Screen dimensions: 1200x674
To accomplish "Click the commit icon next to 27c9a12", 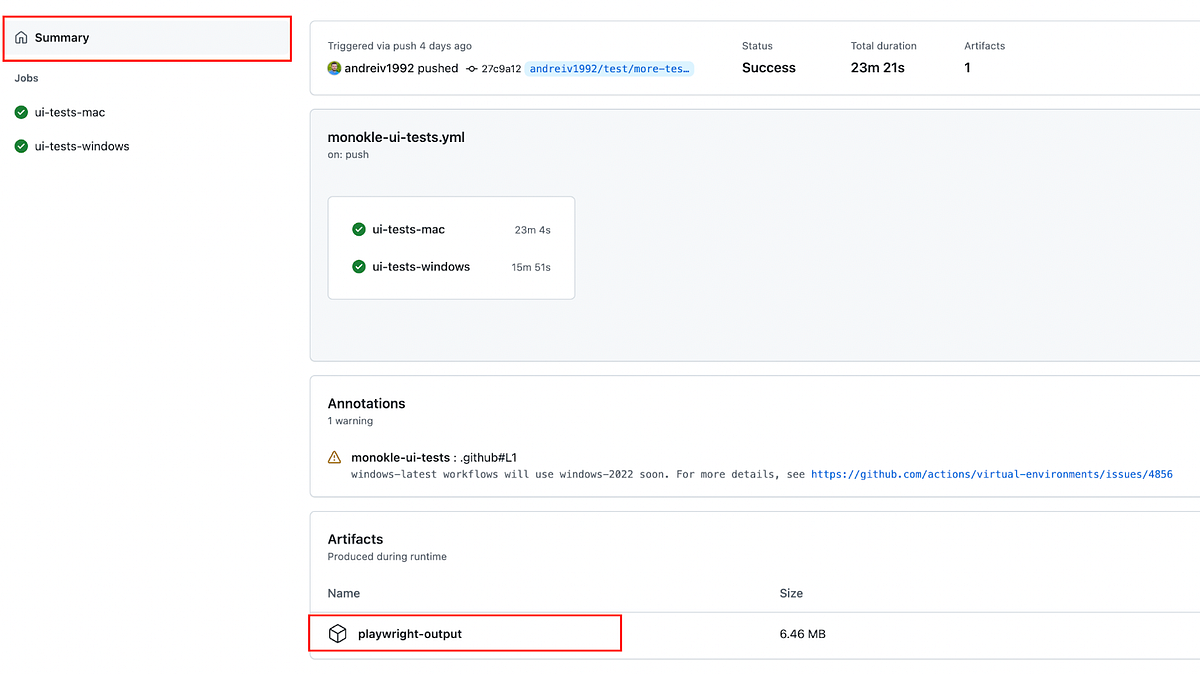I will pyautogui.click(x=471, y=69).
